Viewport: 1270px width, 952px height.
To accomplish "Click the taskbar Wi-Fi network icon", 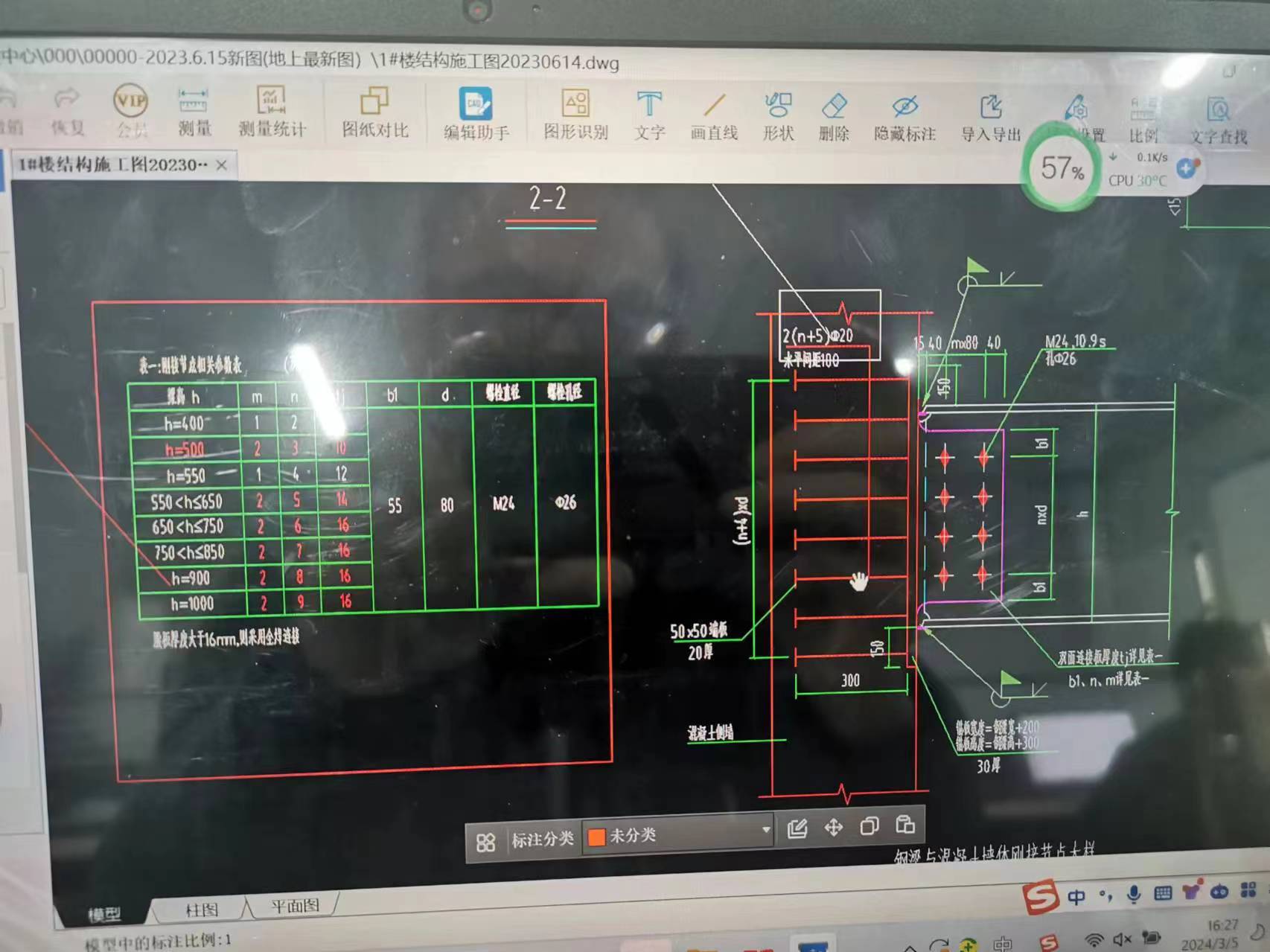I will point(1094,940).
